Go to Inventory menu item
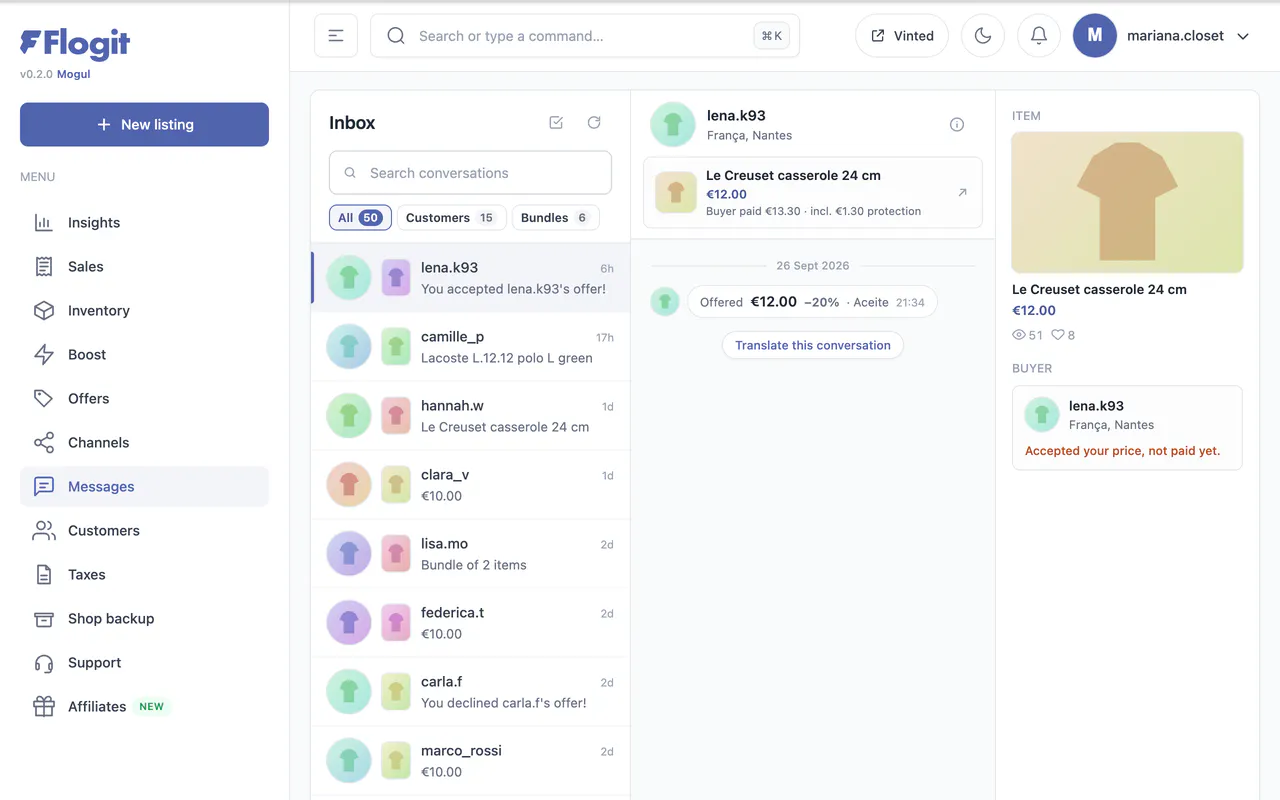 (x=144, y=311)
